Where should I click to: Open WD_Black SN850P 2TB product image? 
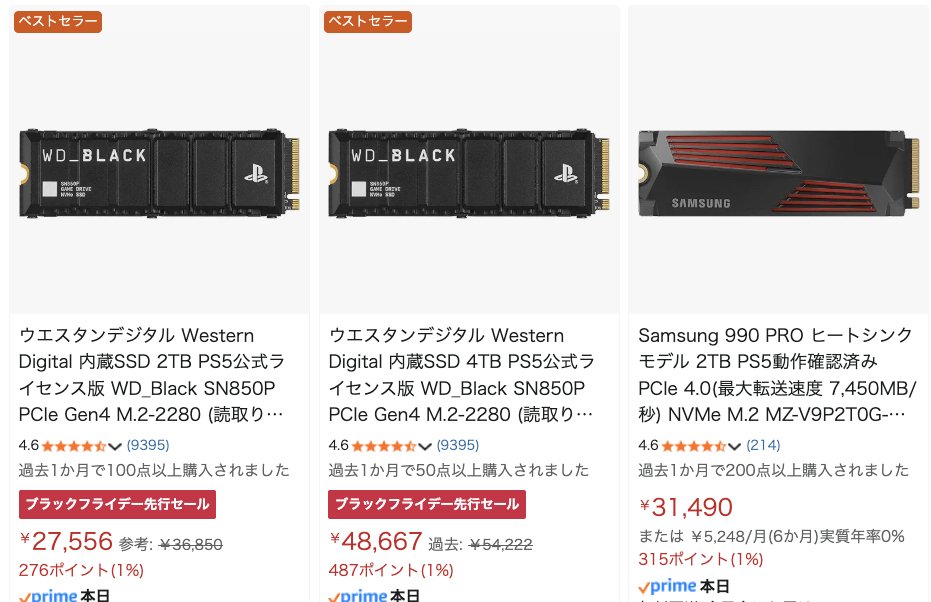pyautogui.click(x=159, y=165)
